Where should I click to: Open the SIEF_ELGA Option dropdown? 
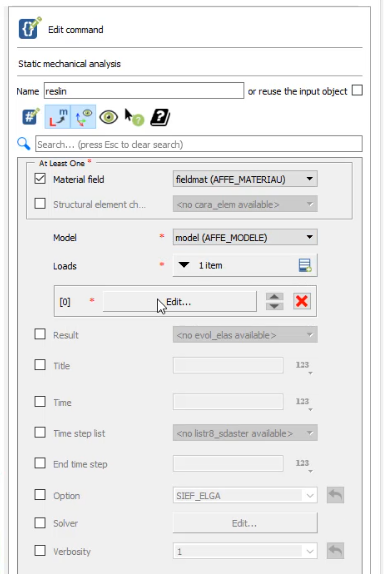[x=245, y=495]
